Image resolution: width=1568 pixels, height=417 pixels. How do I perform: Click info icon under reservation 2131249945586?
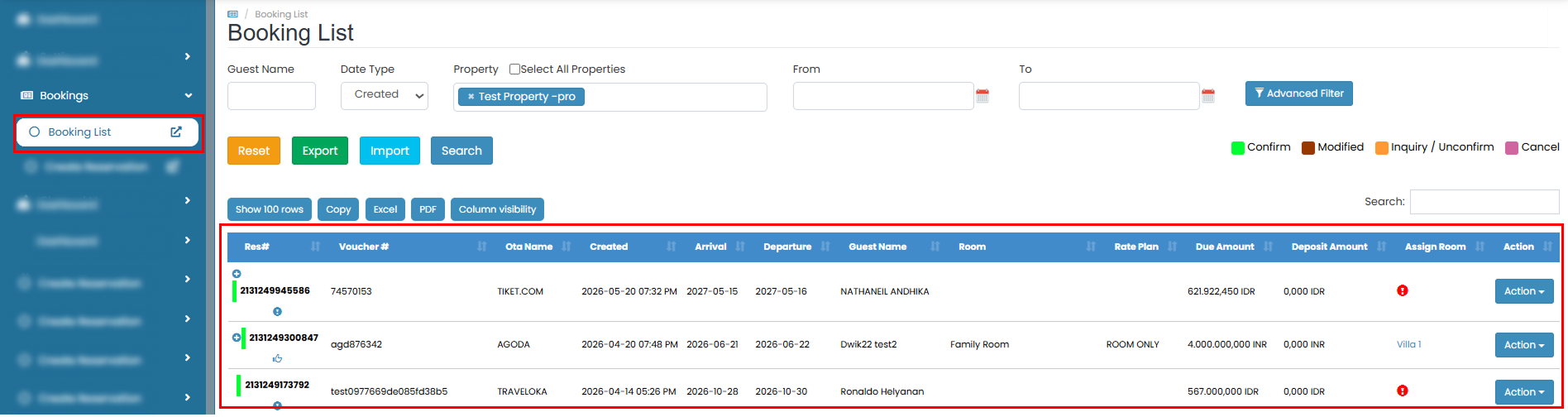pos(278,312)
